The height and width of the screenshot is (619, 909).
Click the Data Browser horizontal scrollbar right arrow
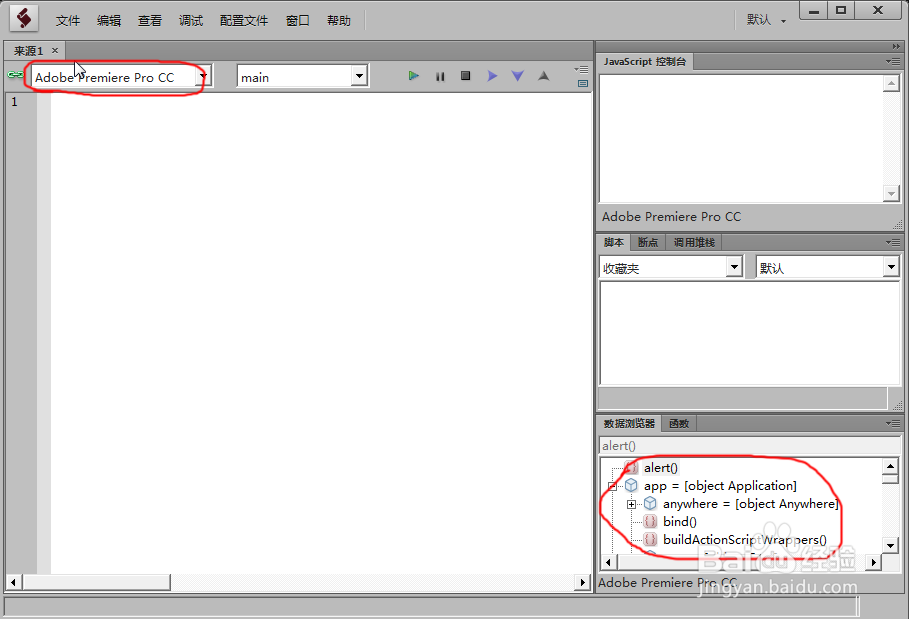pyautogui.click(x=874, y=562)
